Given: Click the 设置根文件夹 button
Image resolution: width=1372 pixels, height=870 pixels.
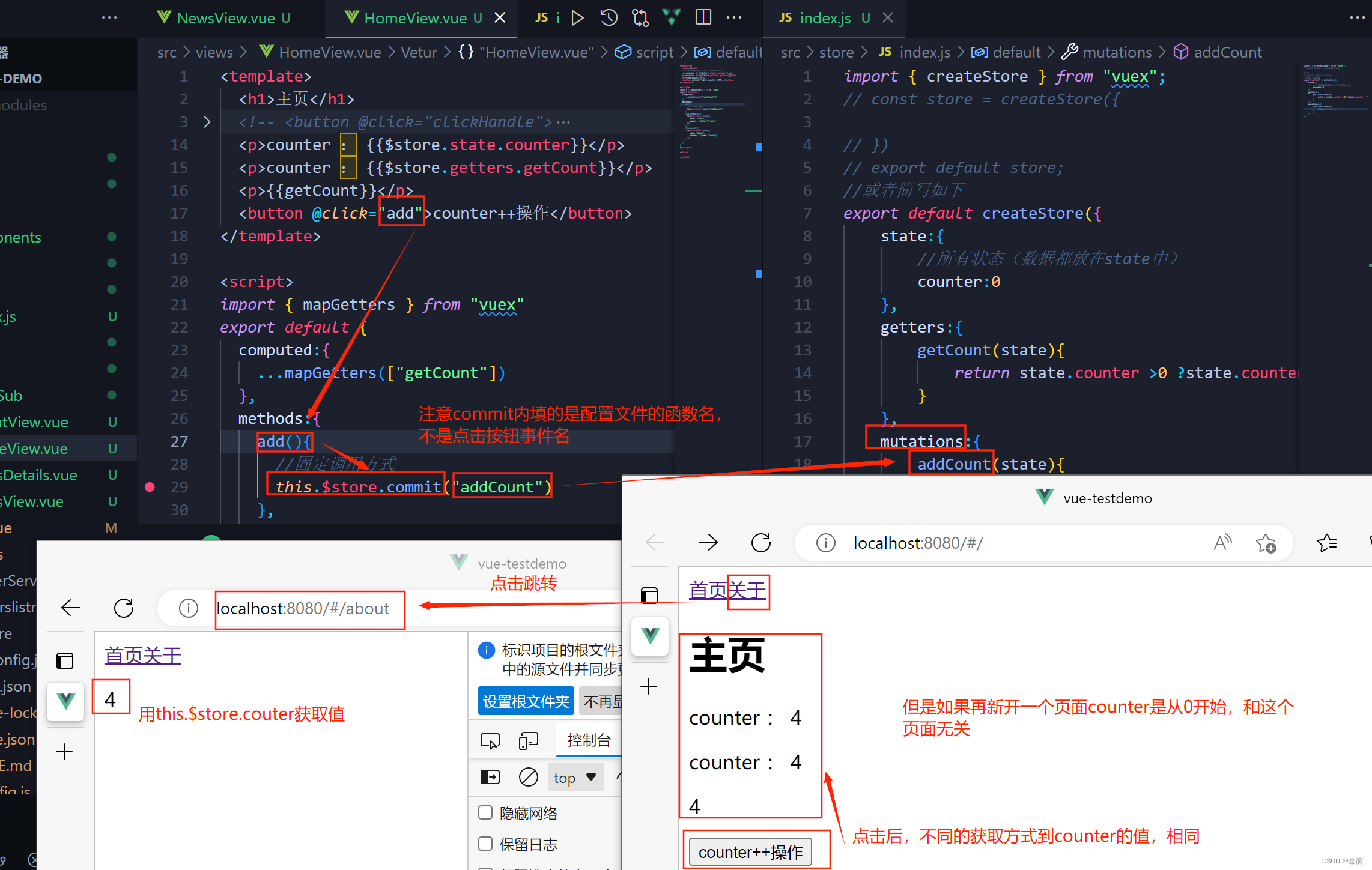Looking at the screenshot, I should point(526,701).
